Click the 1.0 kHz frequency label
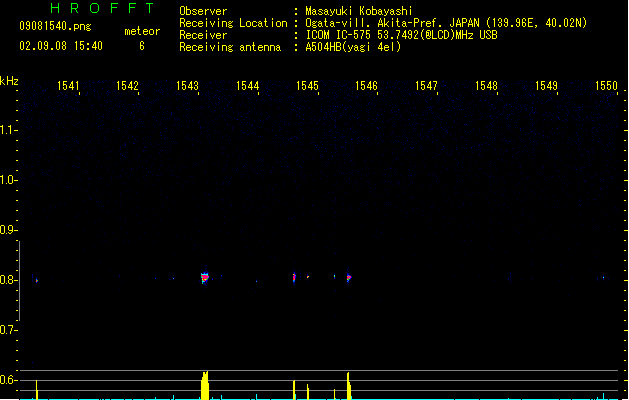Image resolution: width=629 pixels, height=400 pixels. pyautogui.click(x=8, y=180)
